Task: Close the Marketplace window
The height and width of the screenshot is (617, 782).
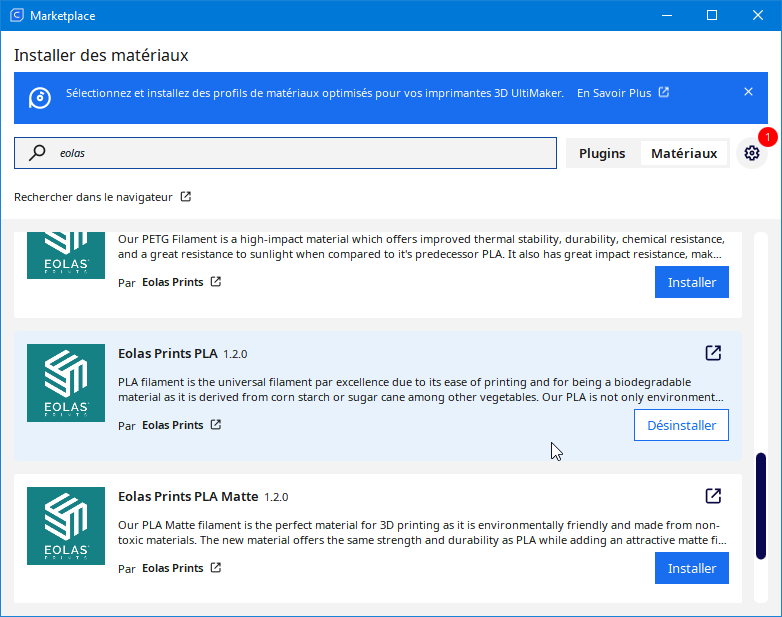Action: click(x=758, y=15)
